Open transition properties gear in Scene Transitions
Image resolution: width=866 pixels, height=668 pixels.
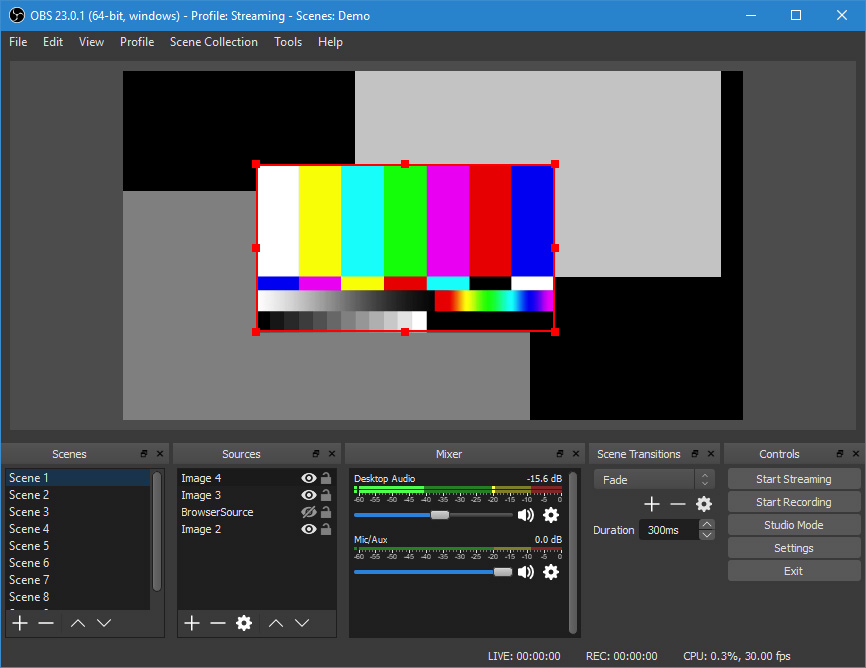coord(704,504)
